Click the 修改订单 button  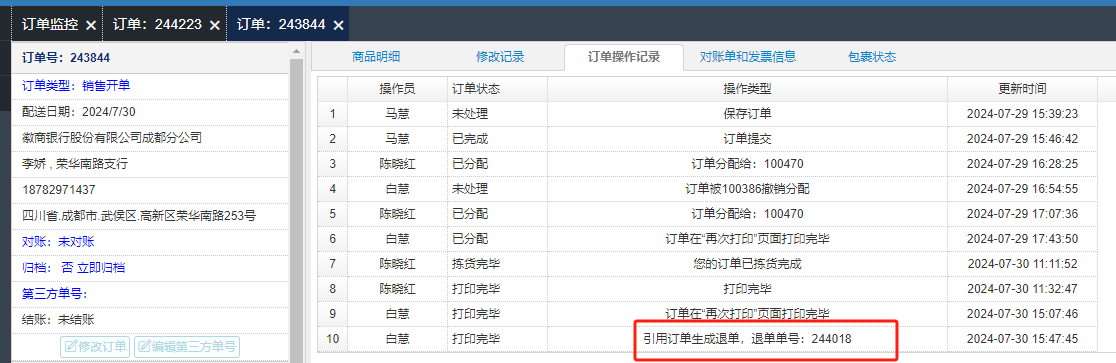click(x=95, y=347)
